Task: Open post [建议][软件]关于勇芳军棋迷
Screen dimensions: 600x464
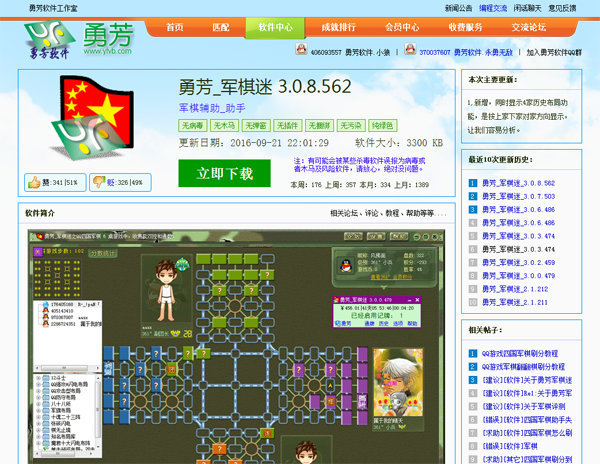Action: pos(527,380)
